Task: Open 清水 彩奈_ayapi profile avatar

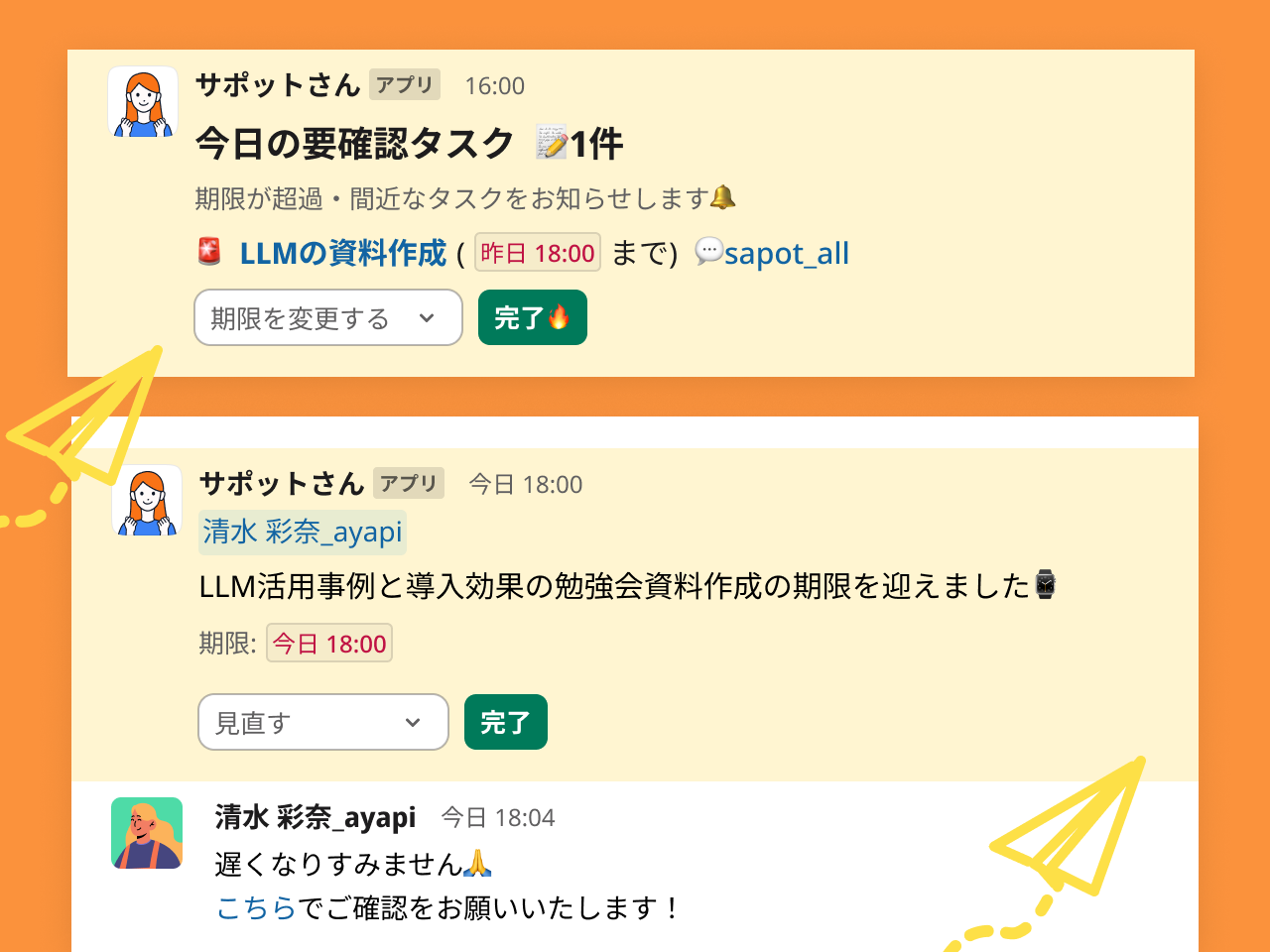Action: point(147,833)
